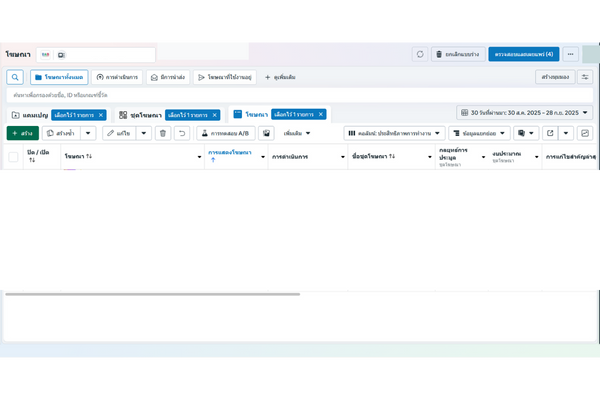Viewport: 600px width, 400px height.
Task: Open the dropdown arrow next to แก้ไข
Action: [143, 133]
